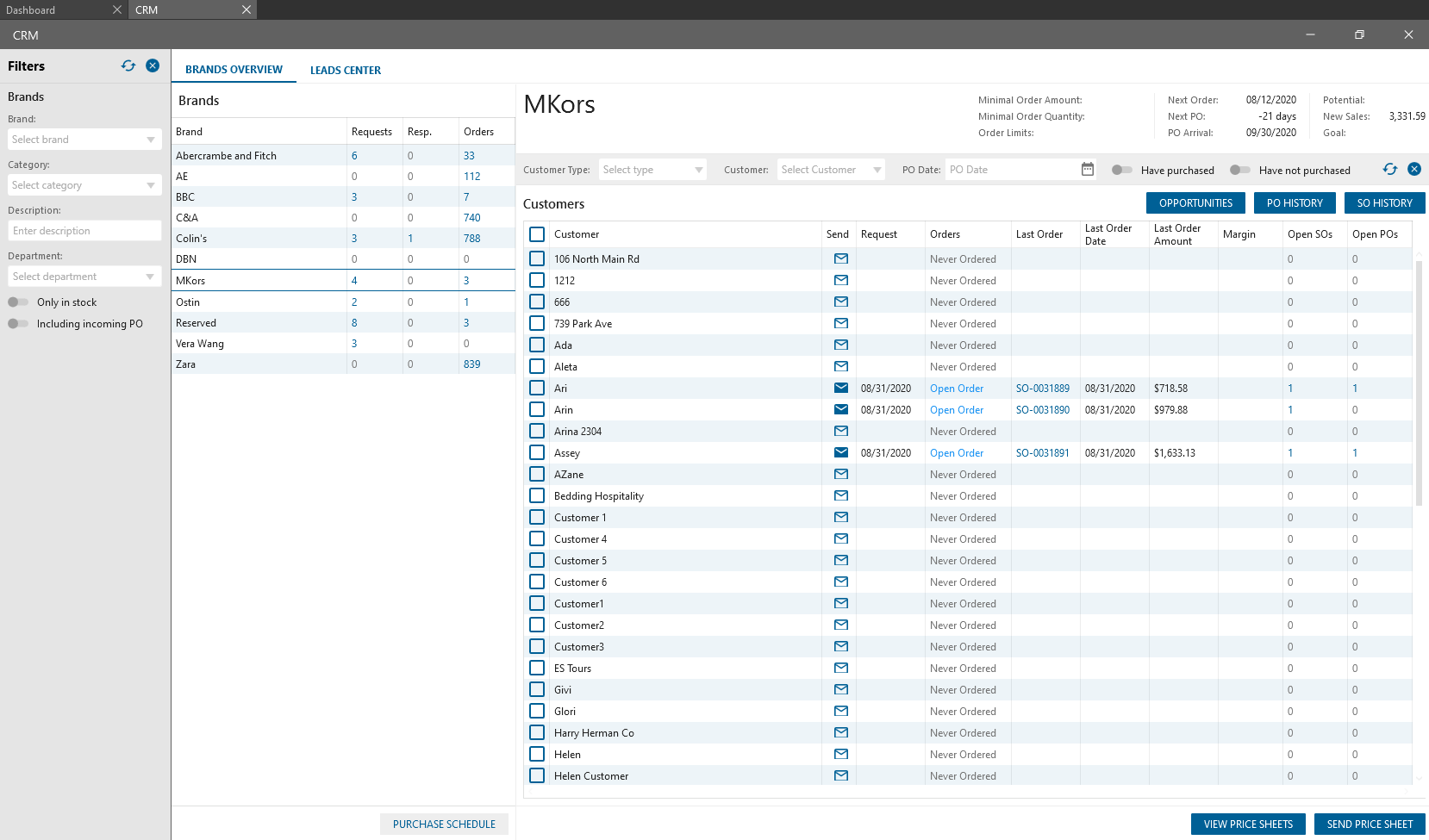Click the send envelope for 106 North Main Rd
The height and width of the screenshot is (840, 1429).
point(841,258)
